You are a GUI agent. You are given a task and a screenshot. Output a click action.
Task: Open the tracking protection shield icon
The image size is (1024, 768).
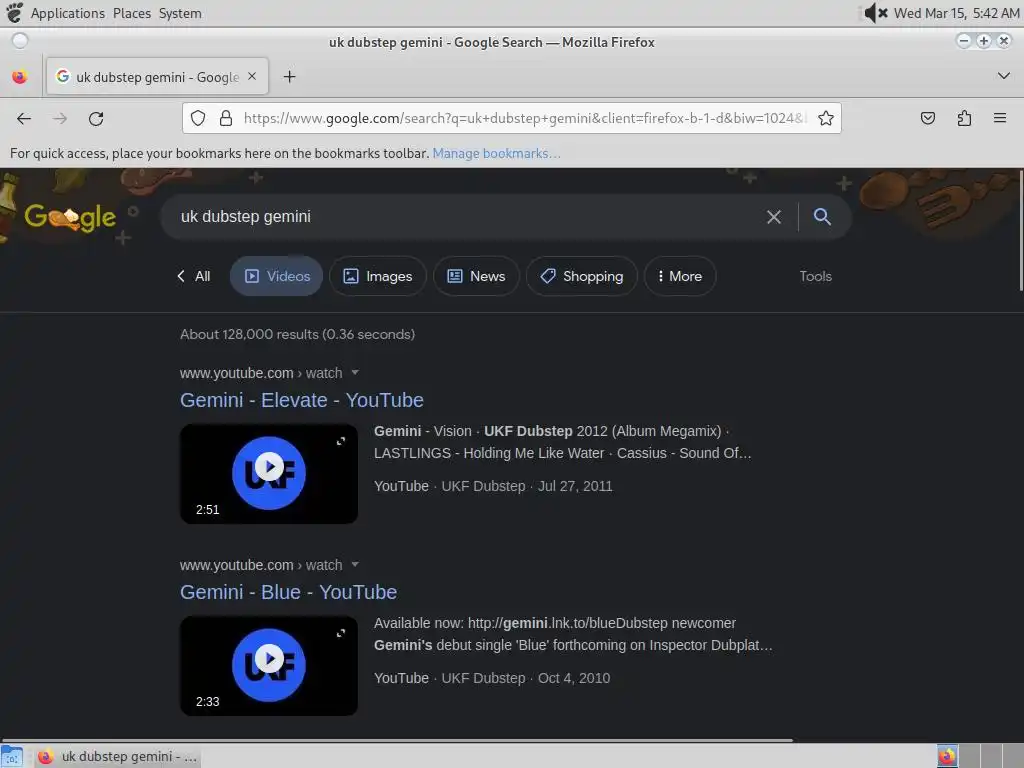[198, 118]
